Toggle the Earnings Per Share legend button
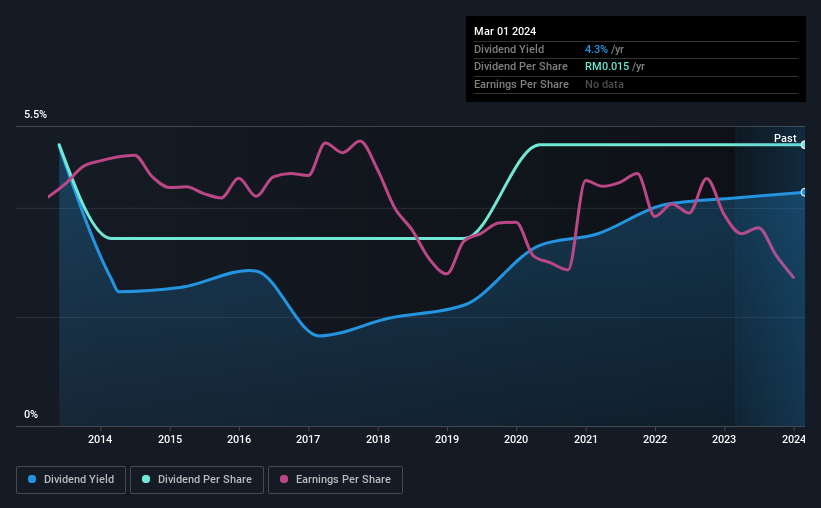Viewport: 821px width, 508px height. (x=336, y=479)
